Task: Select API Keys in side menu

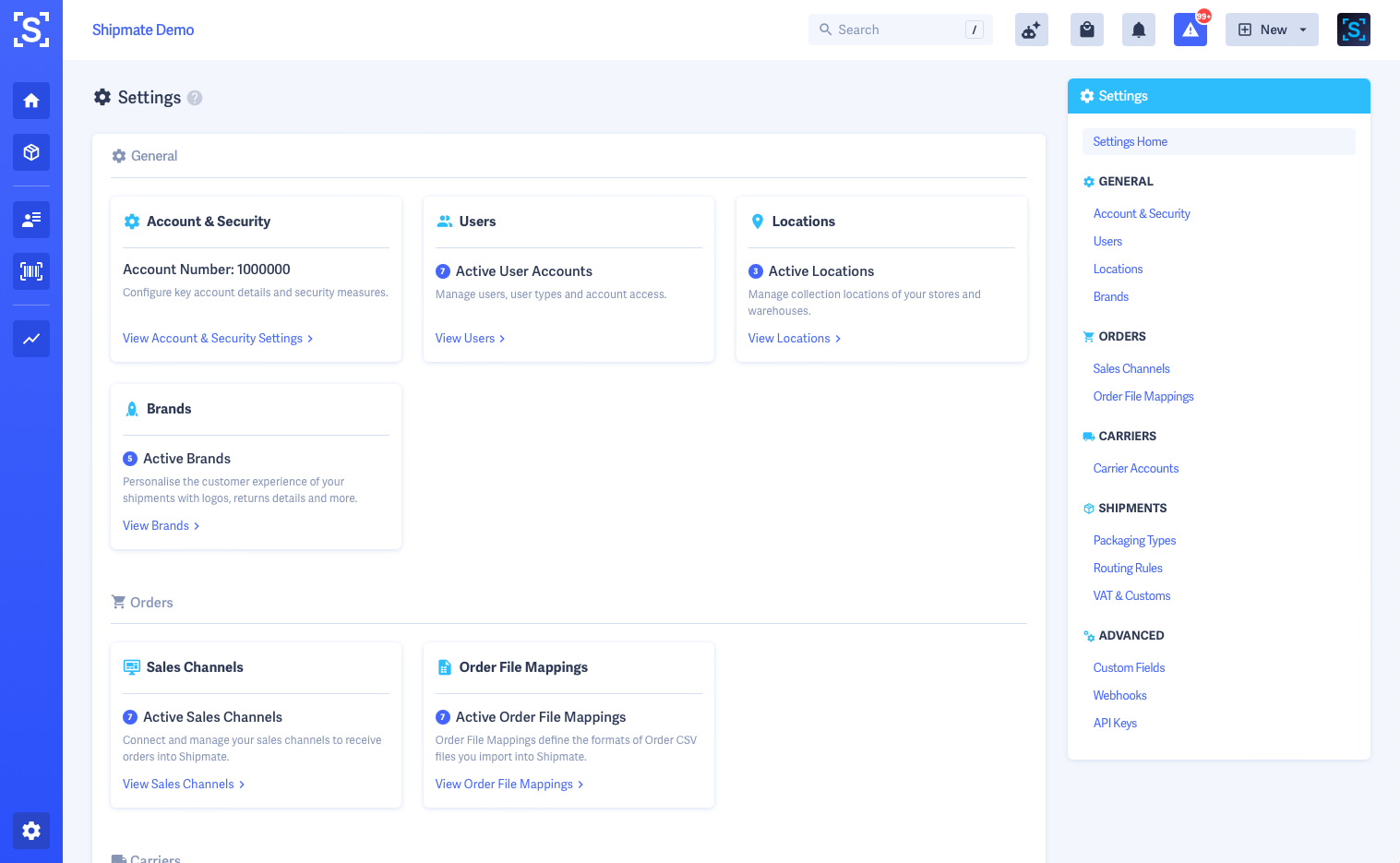Action: 1115,723
